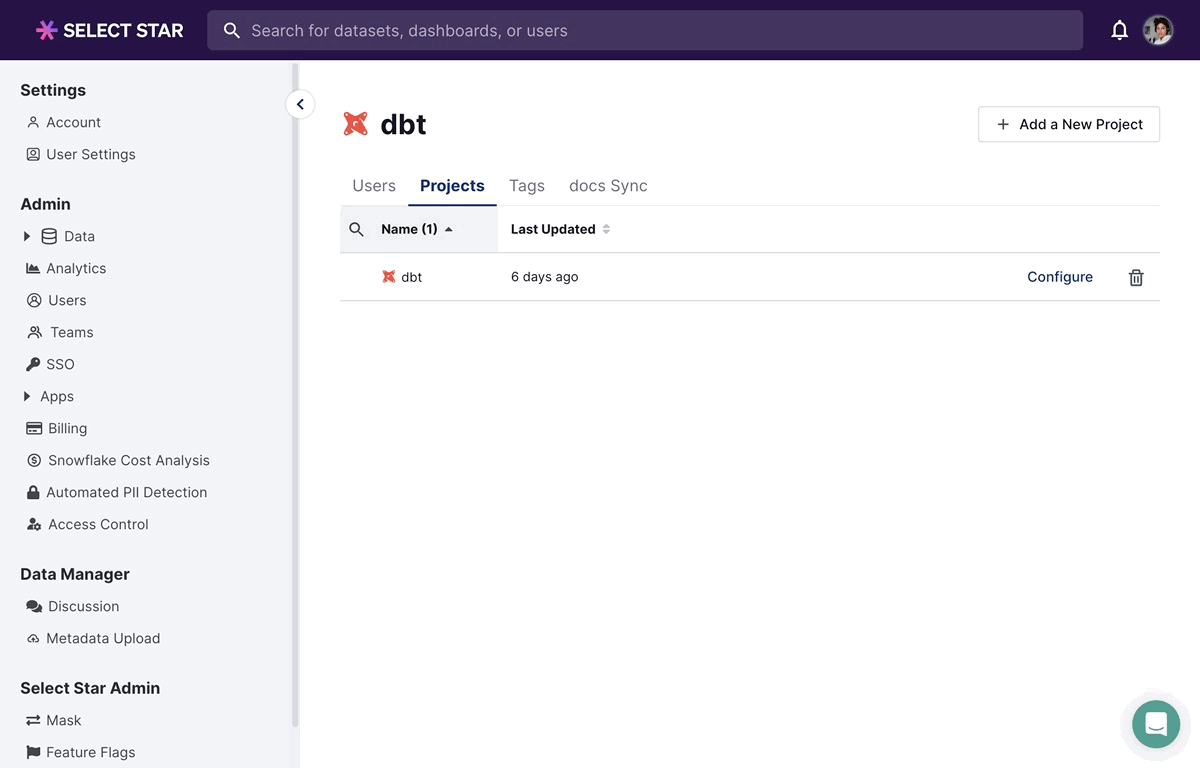Image resolution: width=1200 pixels, height=768 pixels.
Task: Click the table search magnifier icon
Action: point(356,230)
